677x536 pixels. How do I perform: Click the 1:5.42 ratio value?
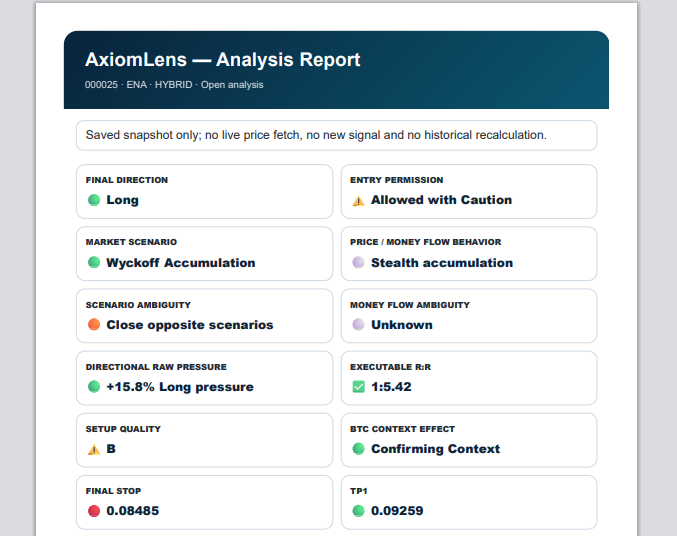tap(392, 387)
